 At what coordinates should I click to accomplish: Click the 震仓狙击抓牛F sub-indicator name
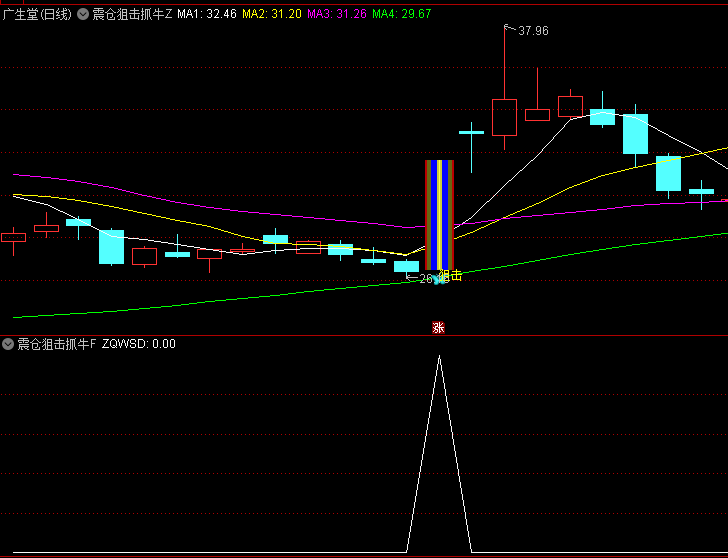coord(57,344)
